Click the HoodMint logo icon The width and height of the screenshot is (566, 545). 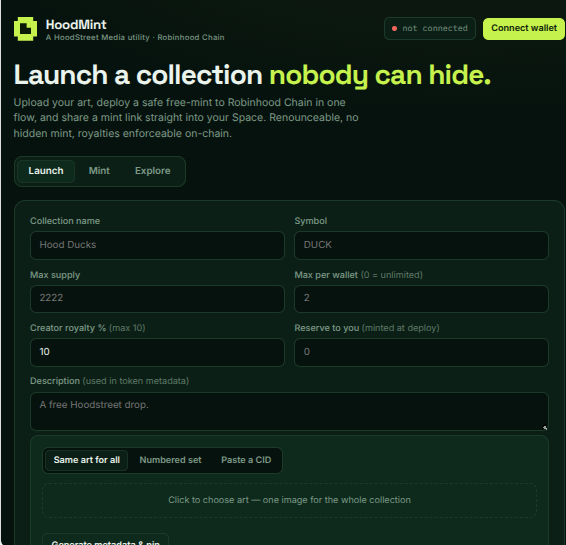[x=25, y=29]
